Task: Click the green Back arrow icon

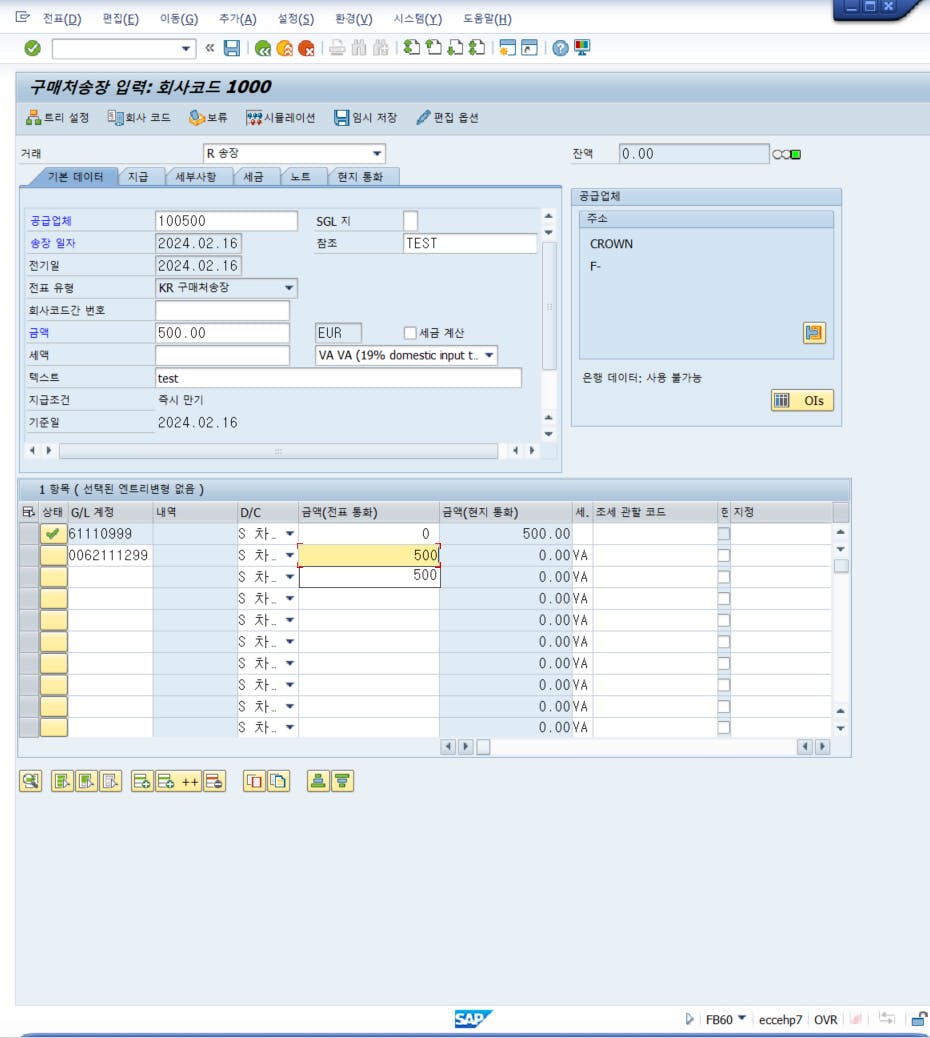Action: (x=263, y=48)
